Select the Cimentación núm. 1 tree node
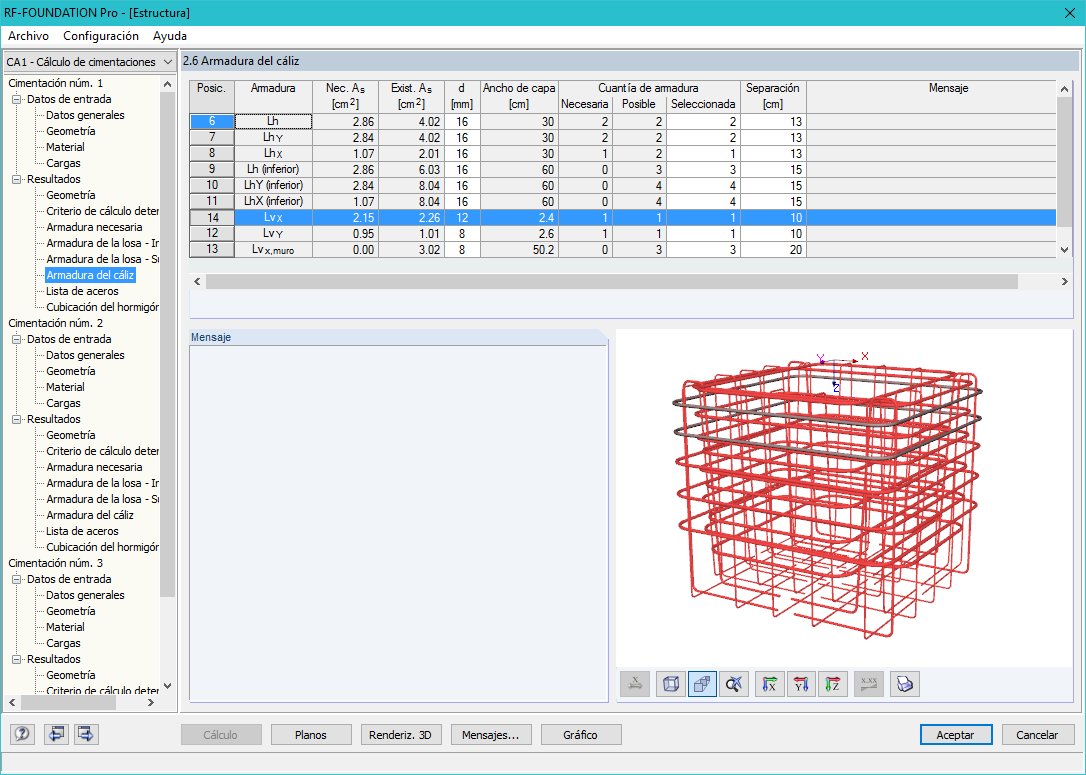 (x=55, y=83)
